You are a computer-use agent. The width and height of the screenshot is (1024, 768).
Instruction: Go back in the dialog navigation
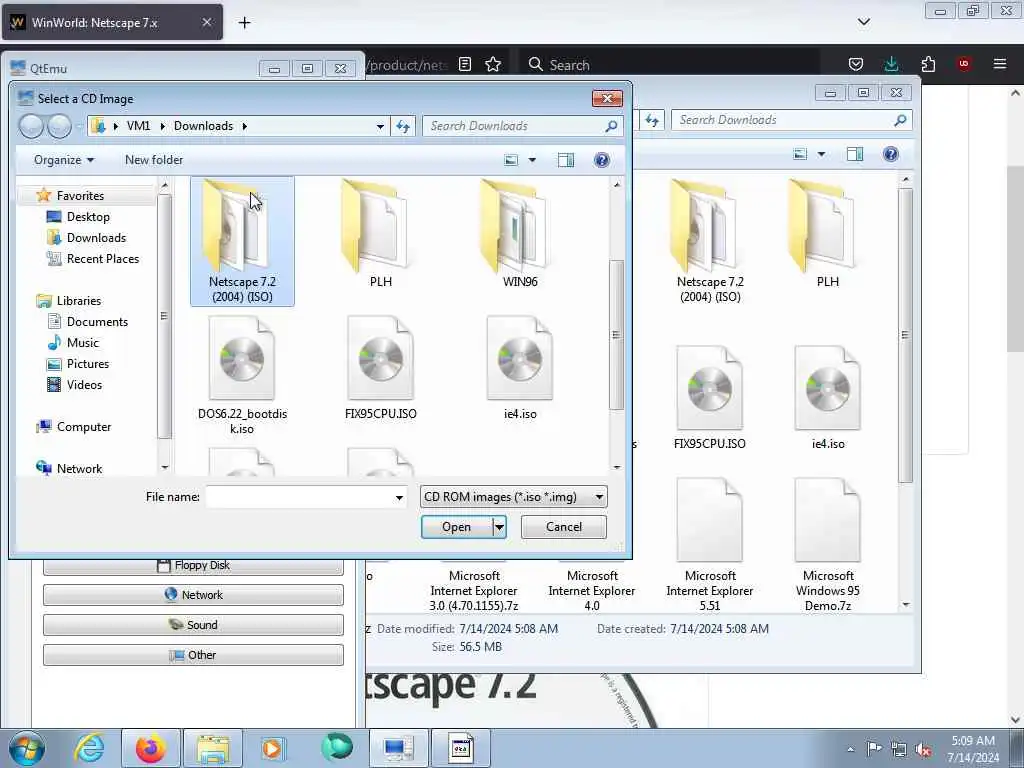(31, 126)
